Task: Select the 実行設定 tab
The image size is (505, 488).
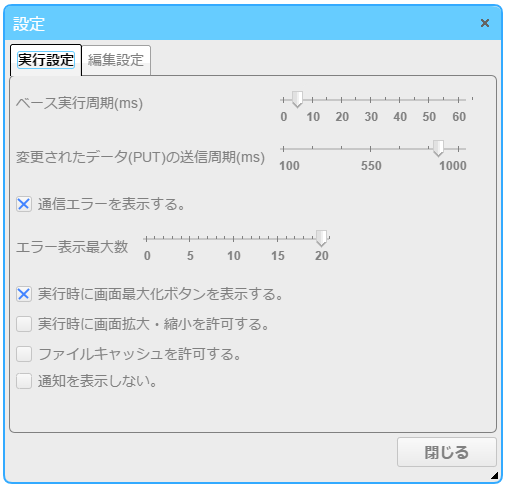Action: click(x=46, y=60)
